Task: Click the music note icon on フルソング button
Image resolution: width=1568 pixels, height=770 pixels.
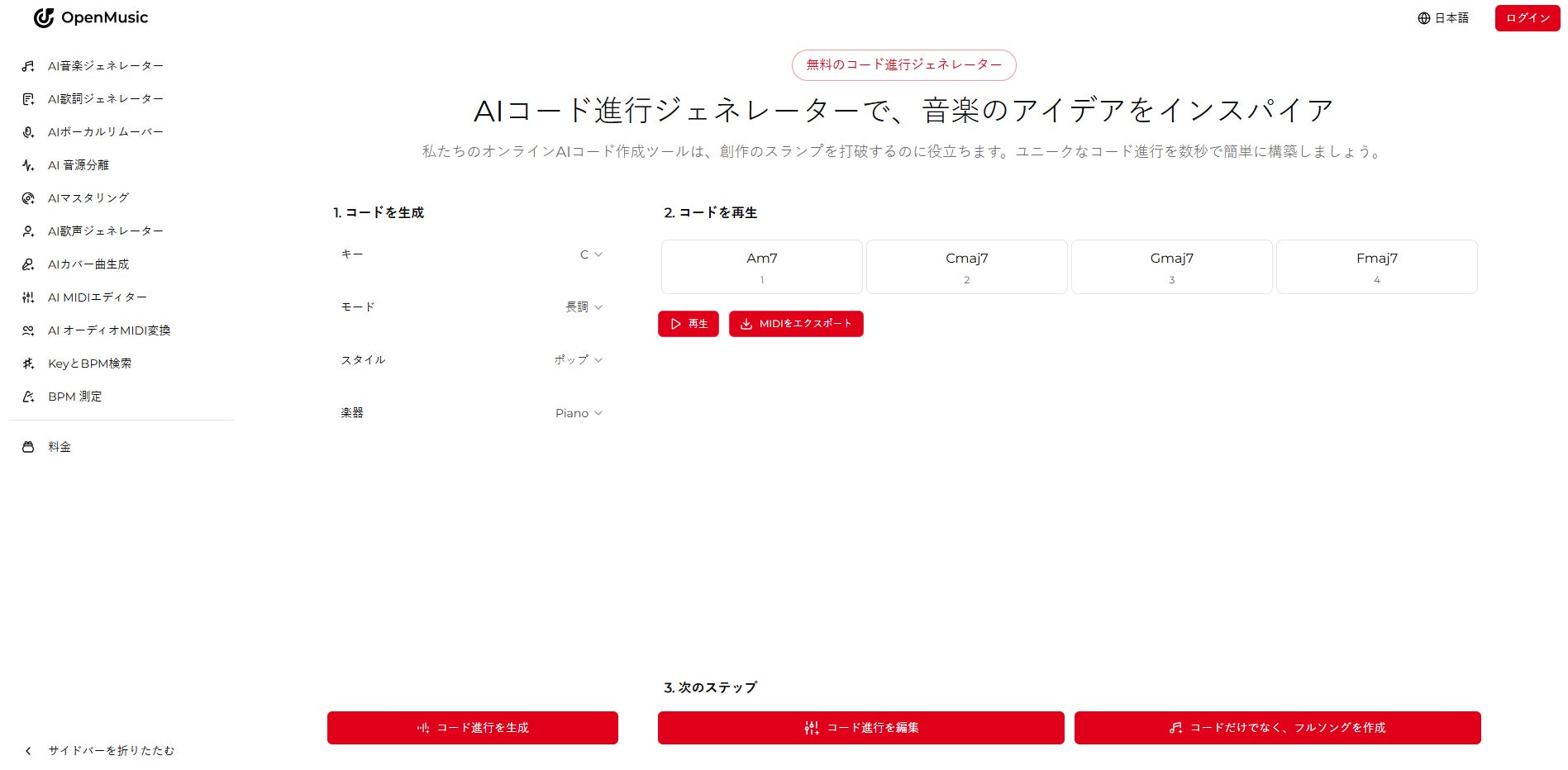Action: (x=1175, y=728)
